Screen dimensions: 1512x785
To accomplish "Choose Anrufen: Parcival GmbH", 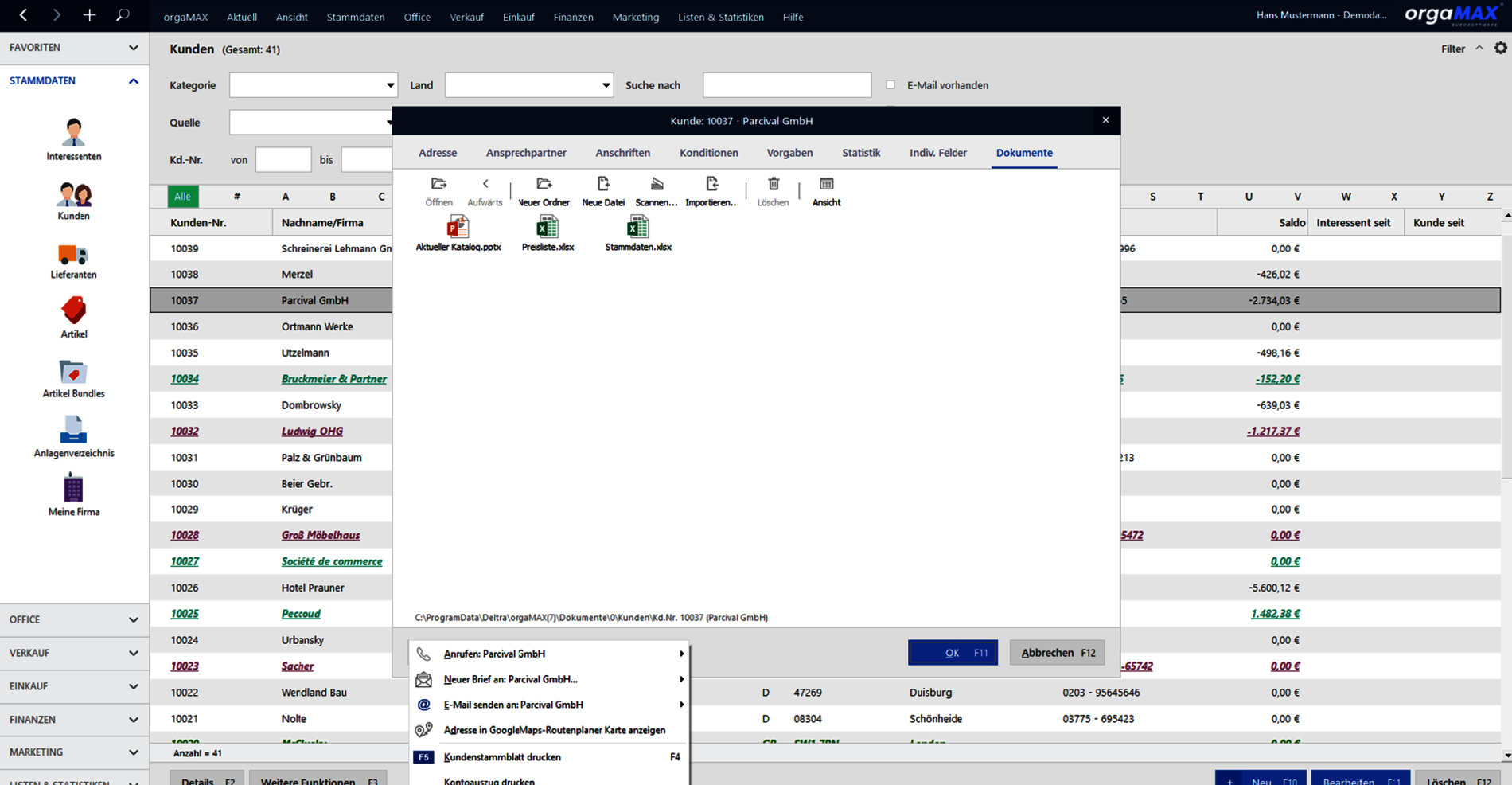I will coord(549,654).
